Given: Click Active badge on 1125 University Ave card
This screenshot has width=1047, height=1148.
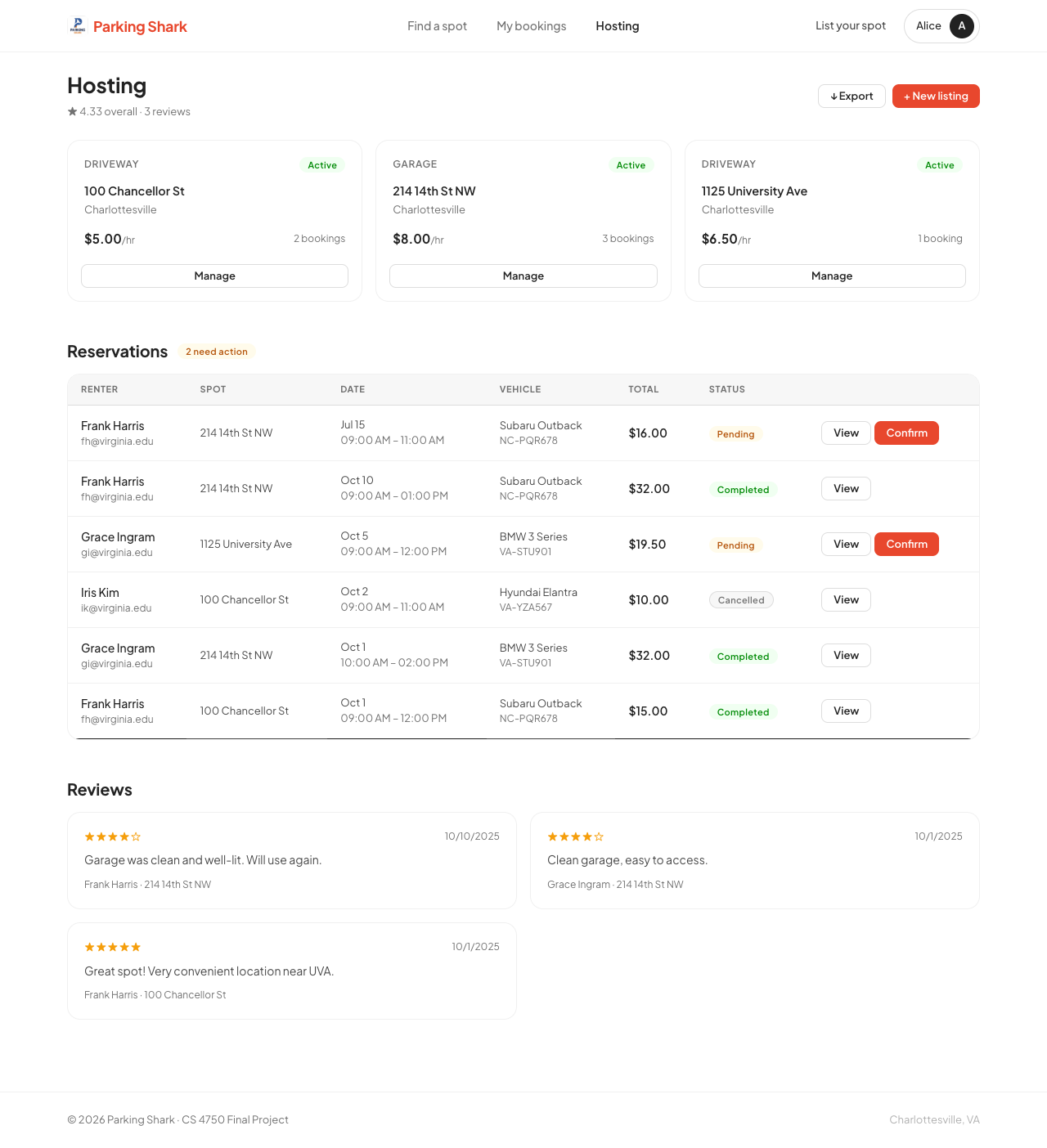Looking at the screenshot, I should tap(940, 165).
